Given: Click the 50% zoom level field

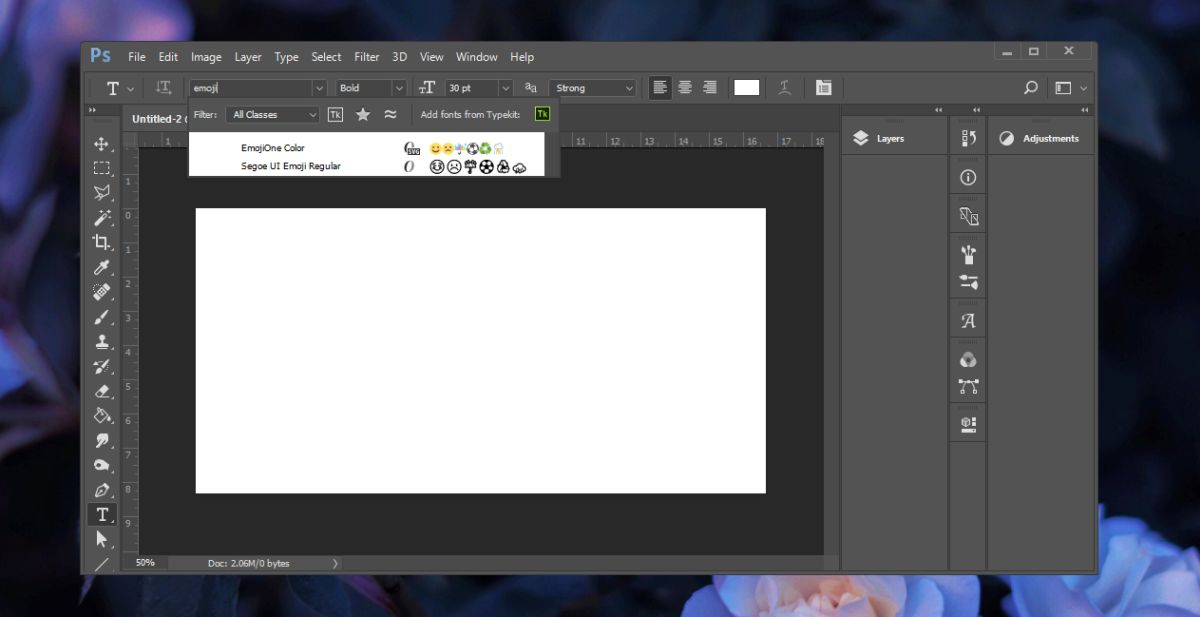Looking at the screenshot, I should (x=146, y=563).
